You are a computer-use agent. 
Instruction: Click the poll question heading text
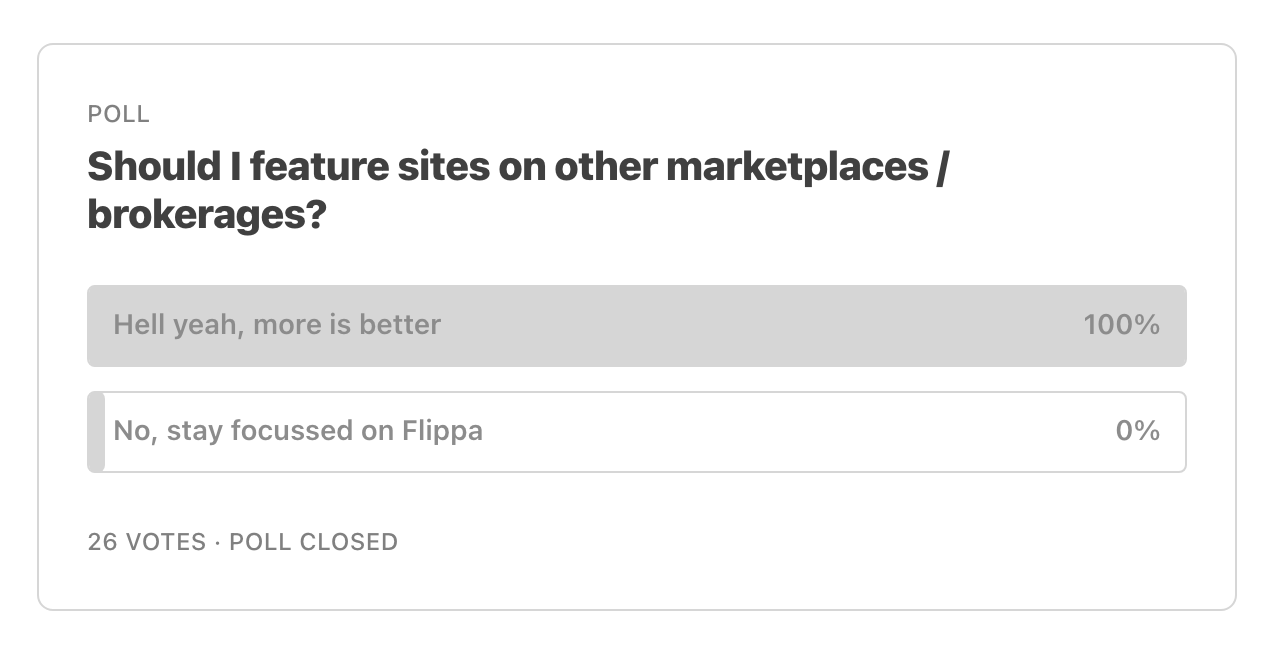(517, 190)
